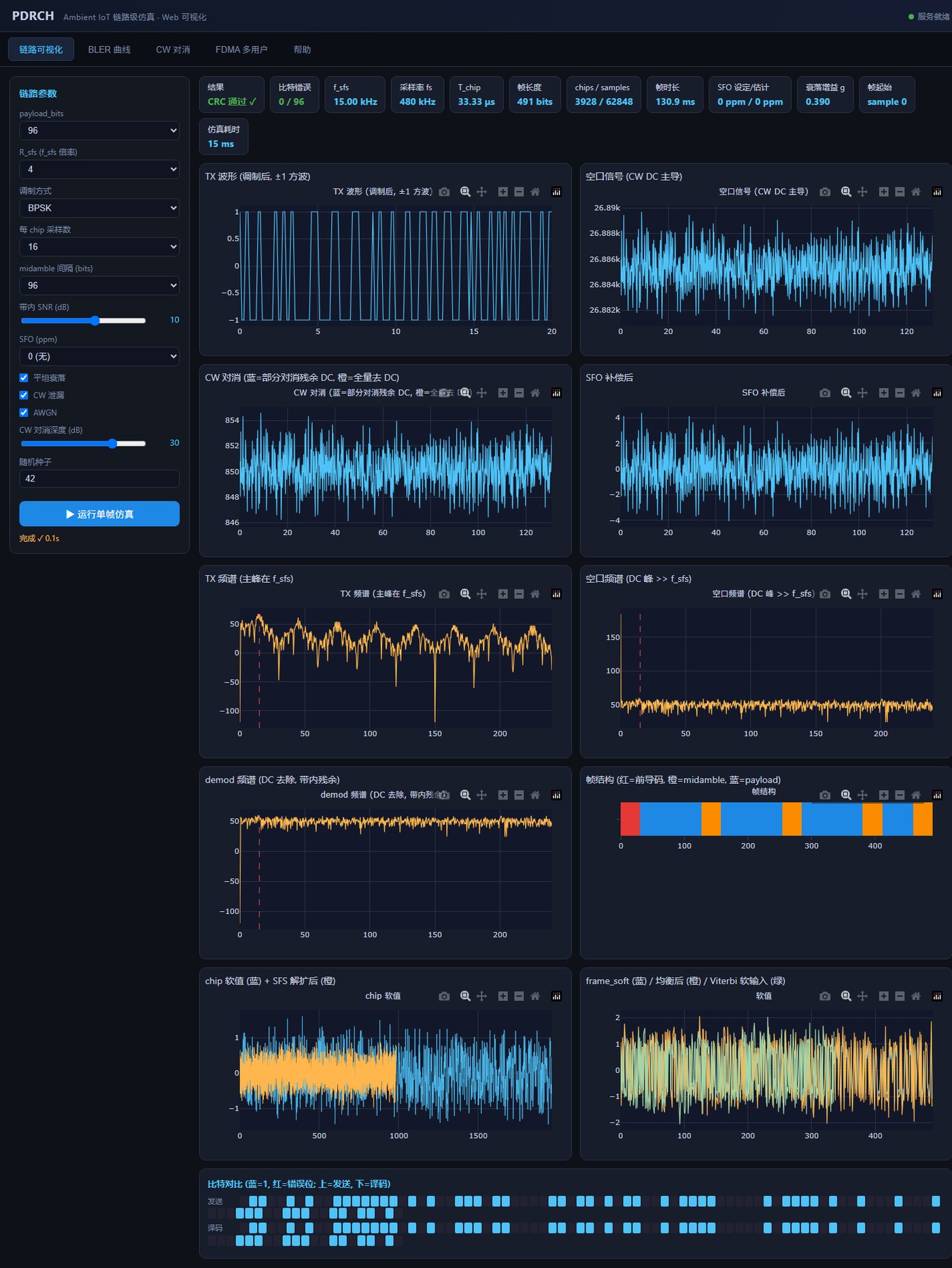Screen dimensions: 952x1268
Task: Click the CW 对消深度 slider handle
Action: tap(112, 443)
